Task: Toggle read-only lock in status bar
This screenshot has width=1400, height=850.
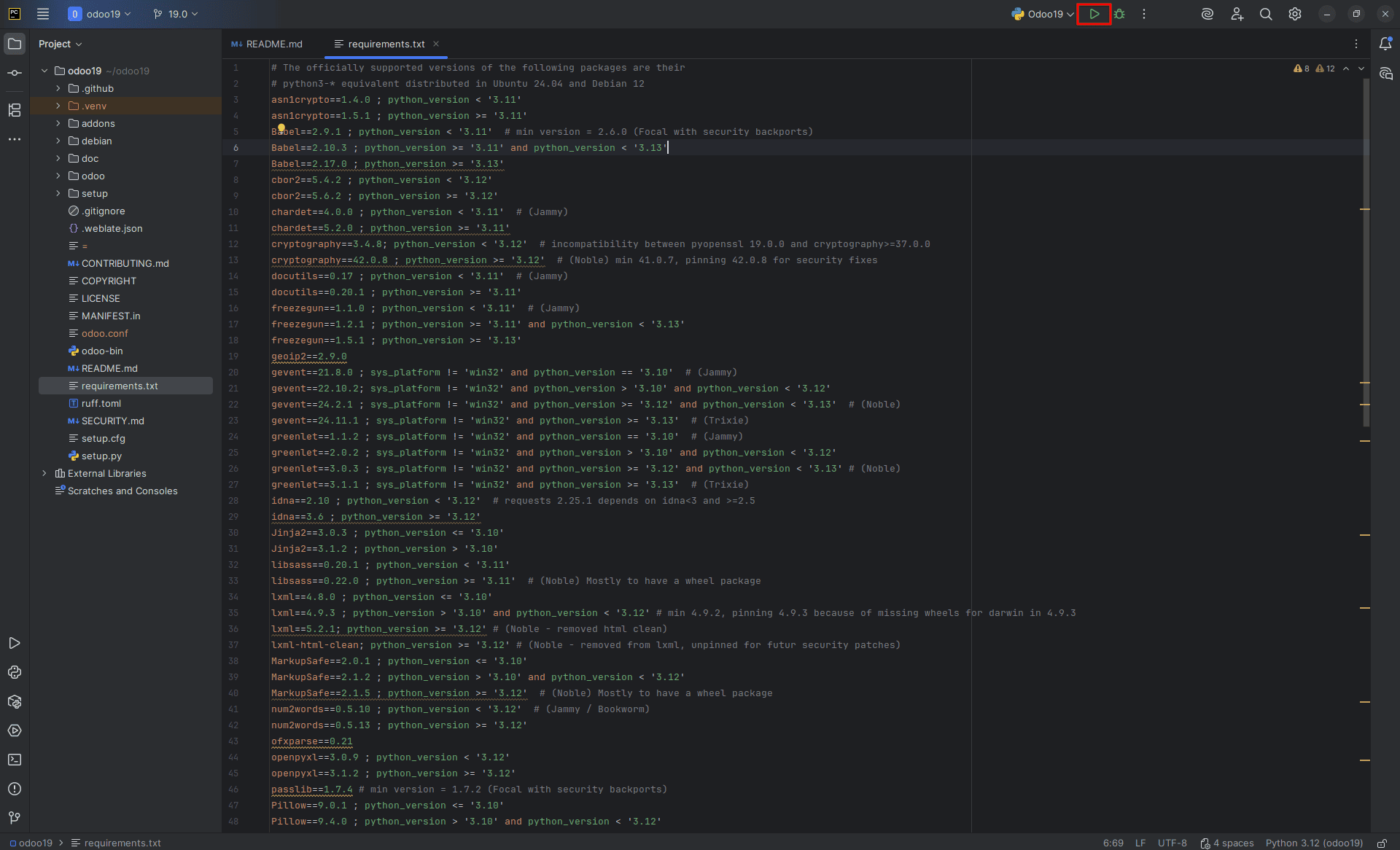Action: point(1382,843)
